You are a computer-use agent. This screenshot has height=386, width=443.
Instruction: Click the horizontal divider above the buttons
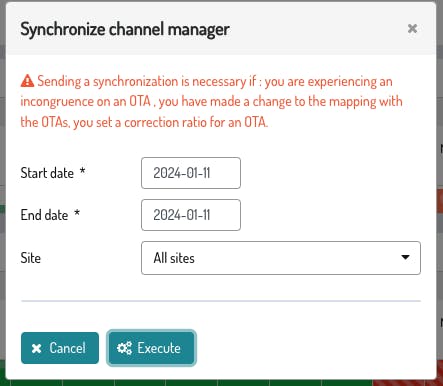(x=221, y=301)
